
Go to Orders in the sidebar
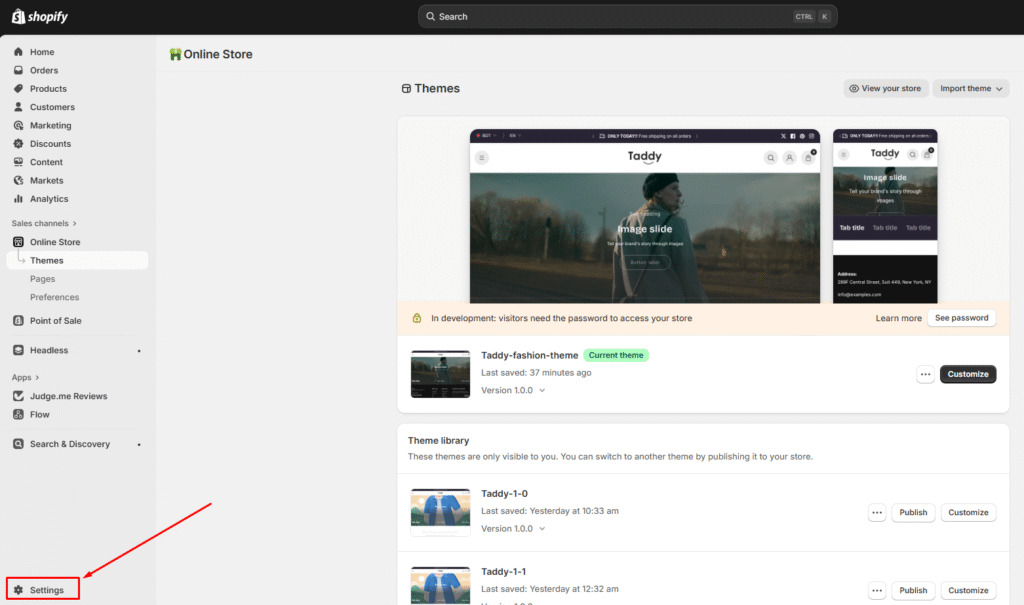click(44, 70)
